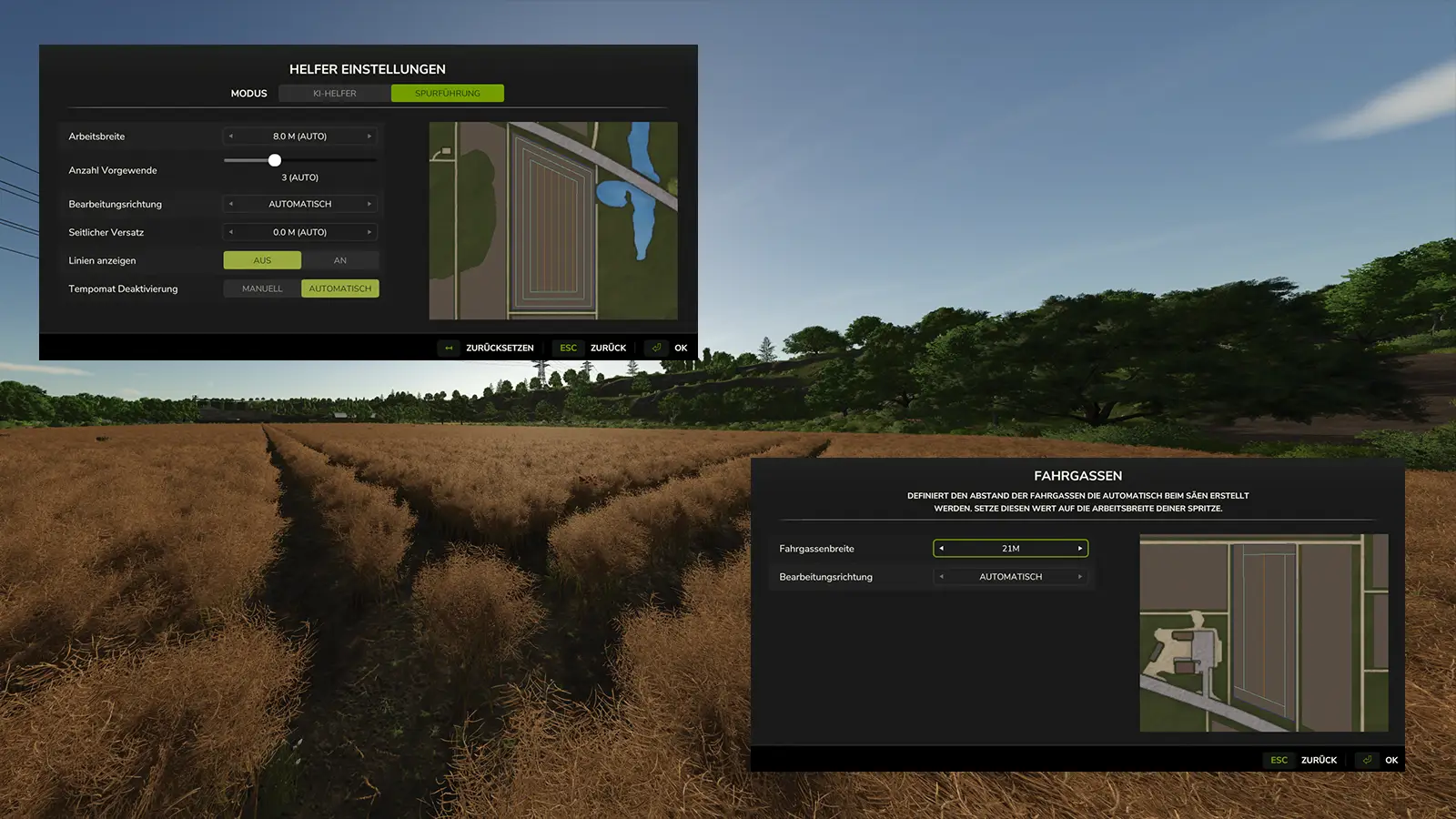The image size is (1456, 819).
Task: Click Zurück in the Fahrgassen dialog
Action: pyautogui.click(x=1319, y=760)
